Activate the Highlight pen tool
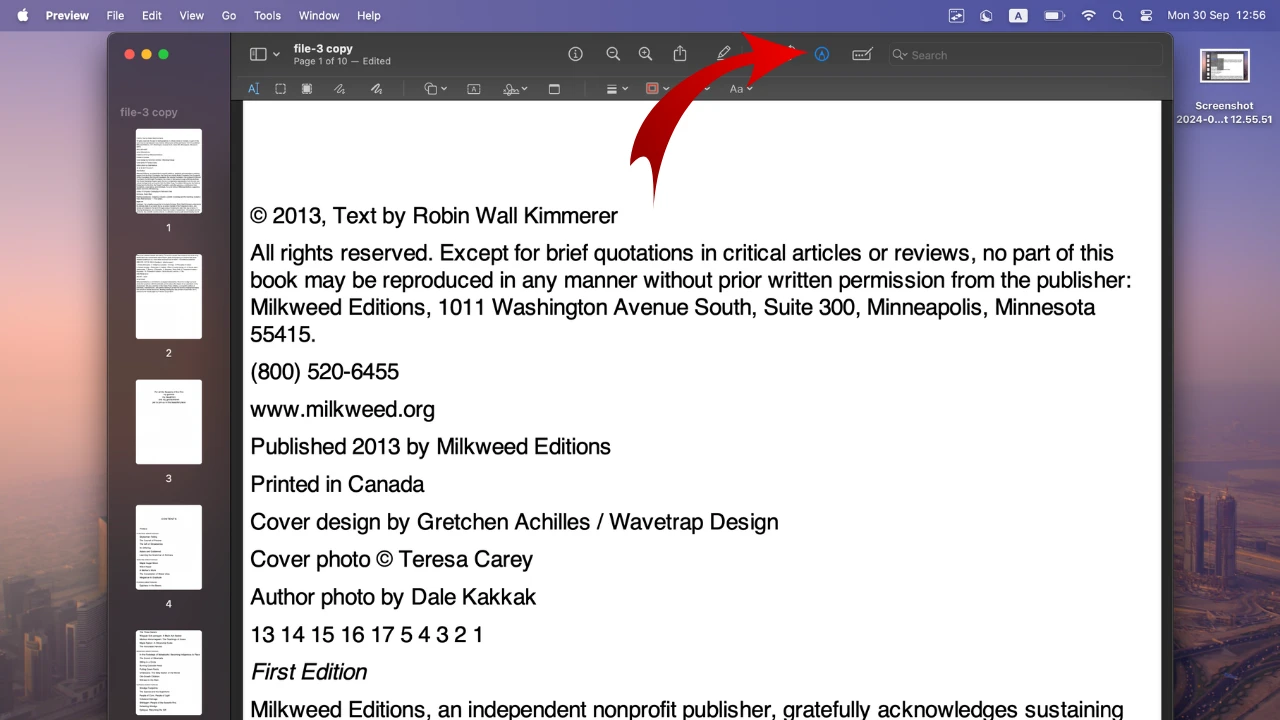 point(724,54)
